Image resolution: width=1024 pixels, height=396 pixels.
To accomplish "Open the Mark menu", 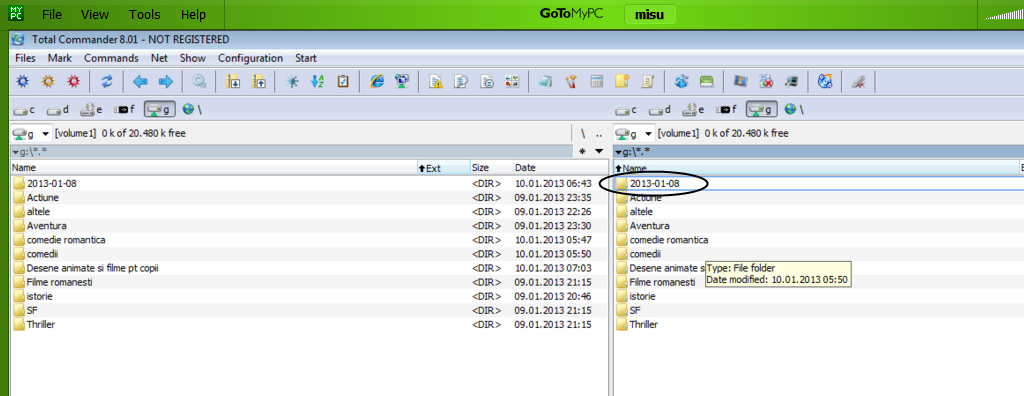I will [59, 58].
